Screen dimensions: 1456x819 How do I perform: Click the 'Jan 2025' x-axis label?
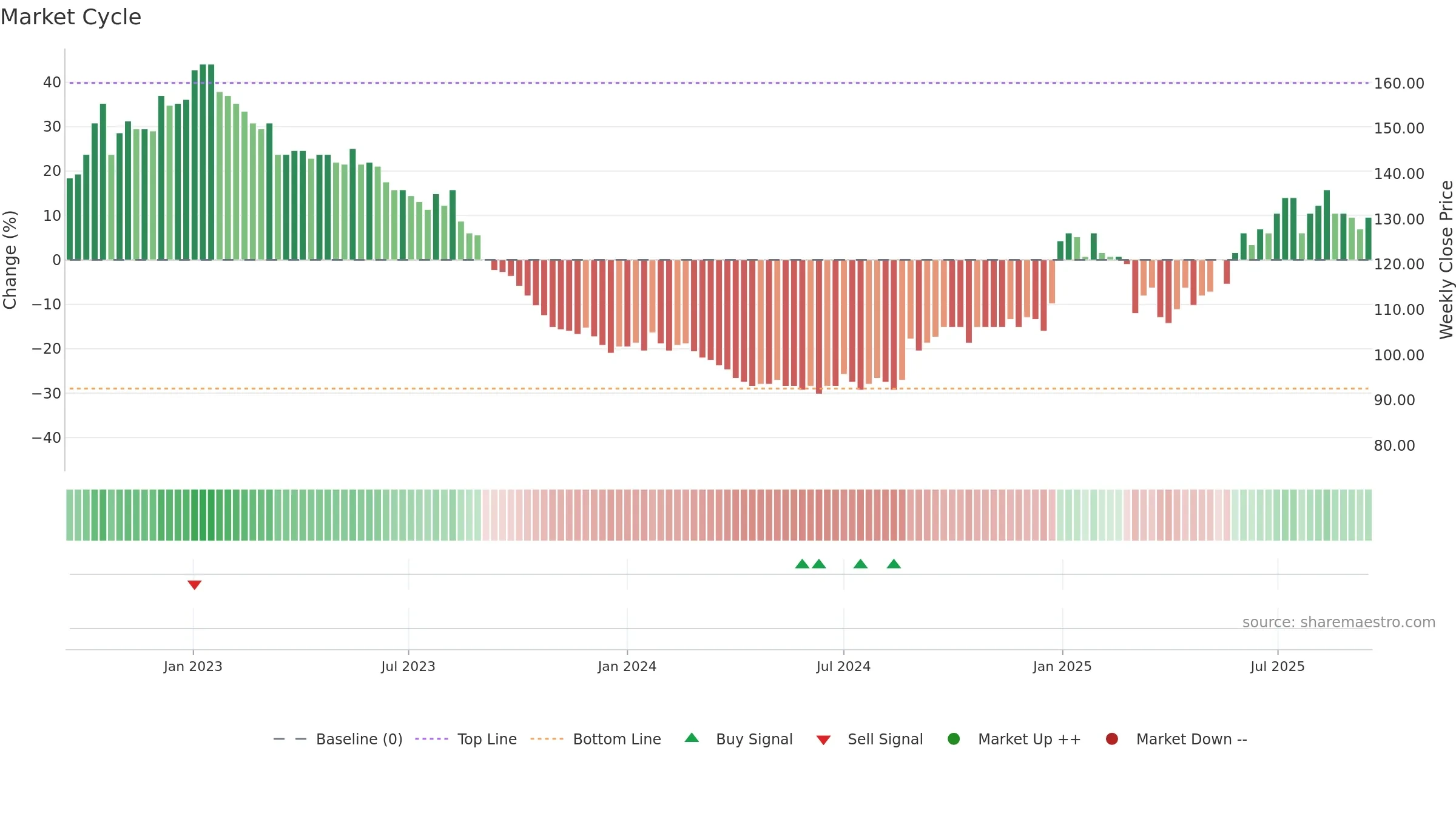[1062, 666]
